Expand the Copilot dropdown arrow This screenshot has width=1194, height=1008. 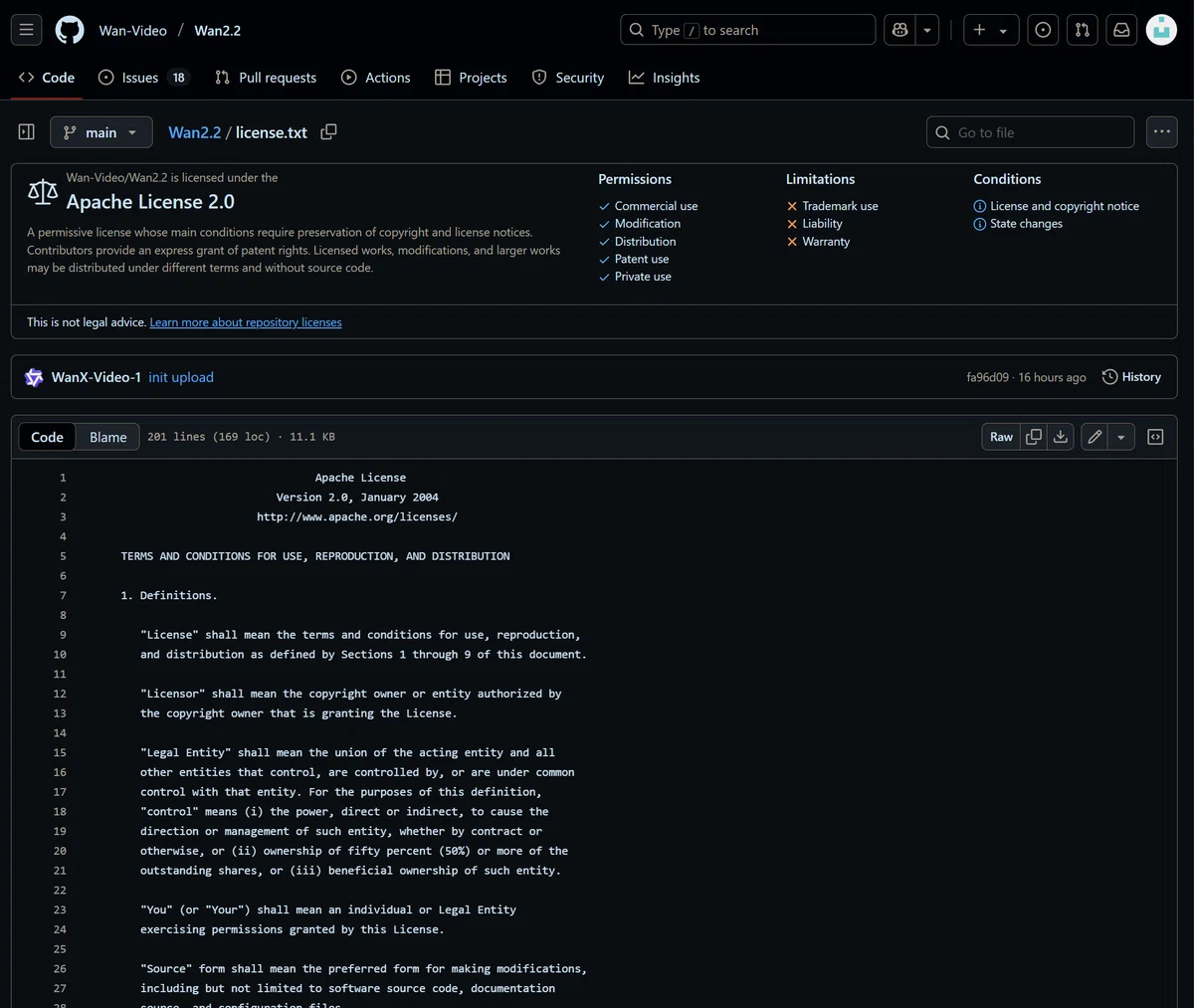tap(927, 30)
